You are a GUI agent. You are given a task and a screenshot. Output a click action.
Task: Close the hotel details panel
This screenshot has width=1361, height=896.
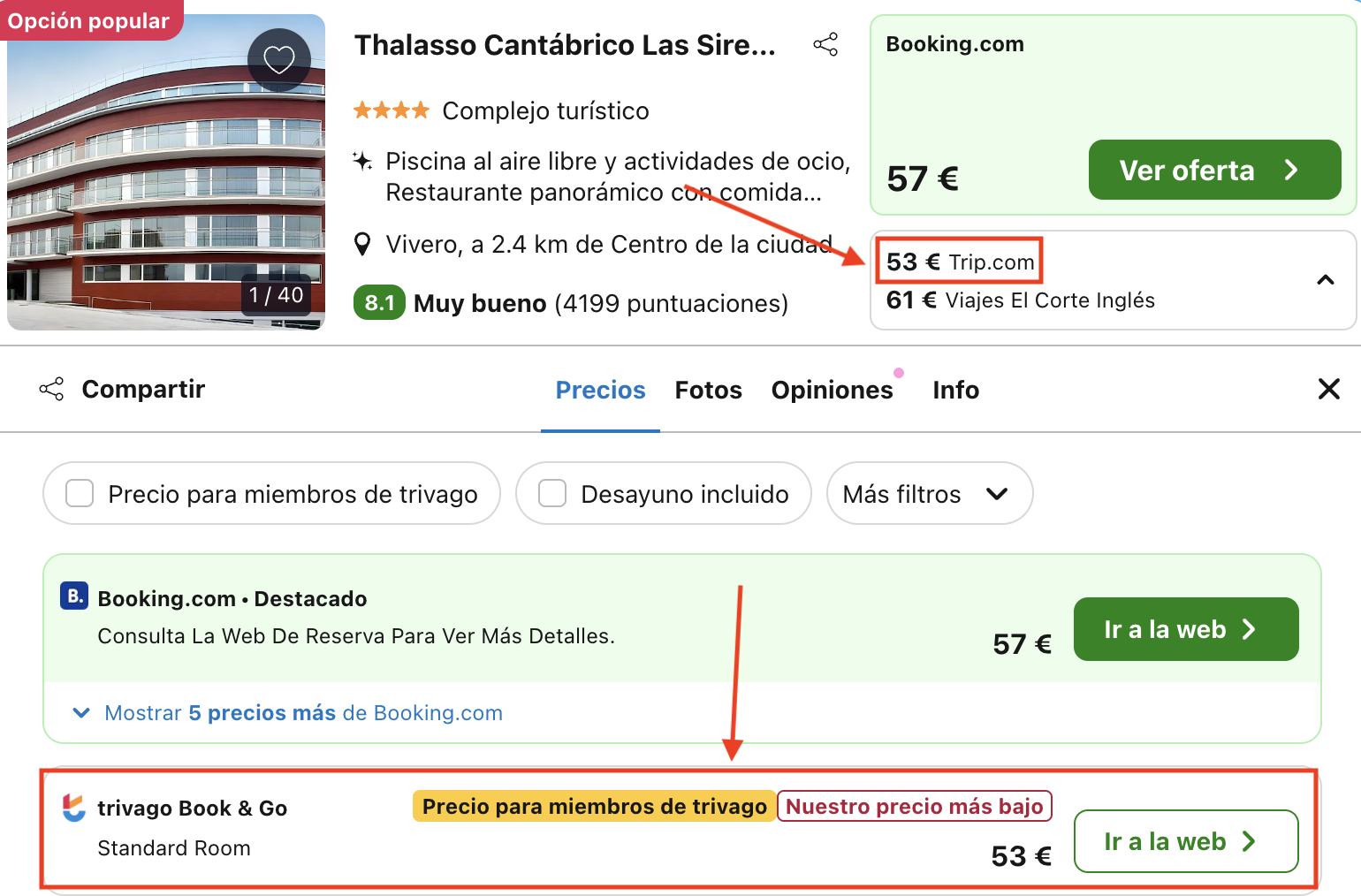click(x=1328, y=389)
